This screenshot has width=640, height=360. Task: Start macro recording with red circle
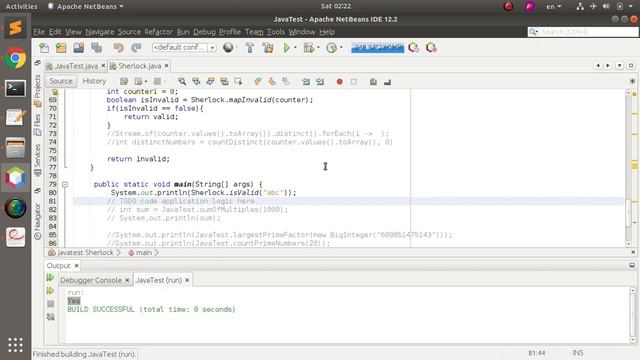(340, 82)
